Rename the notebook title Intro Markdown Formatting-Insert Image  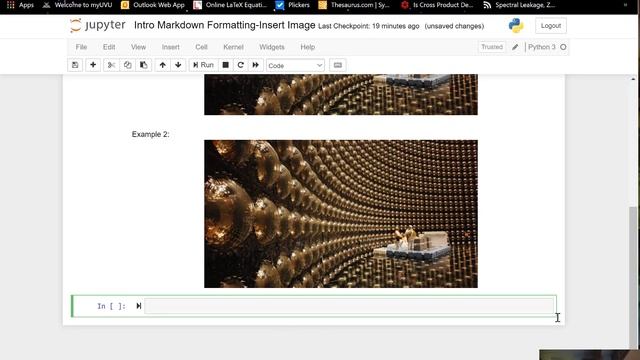(224, 25)
